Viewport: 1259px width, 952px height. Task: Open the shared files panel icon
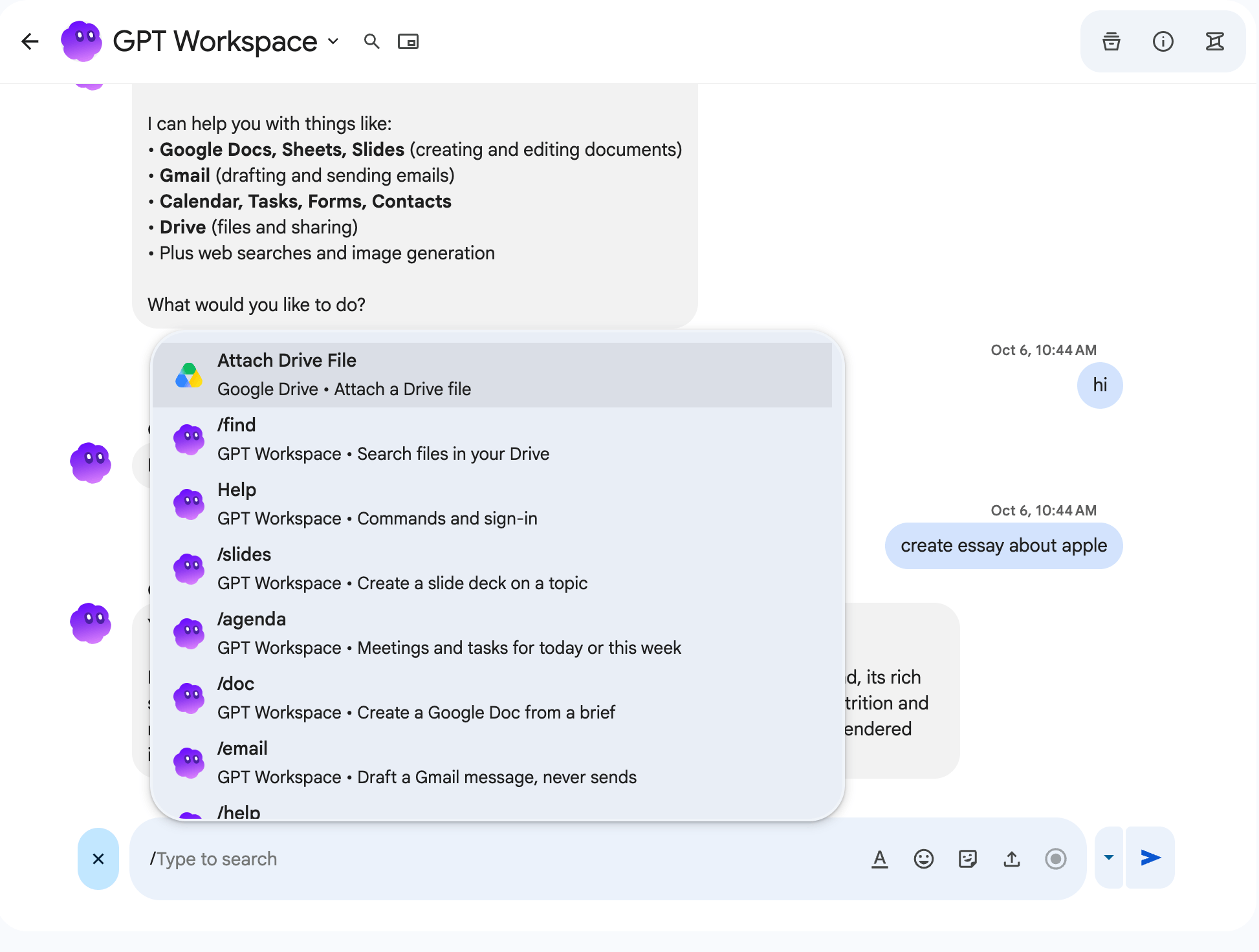[x=1111, y=41]
